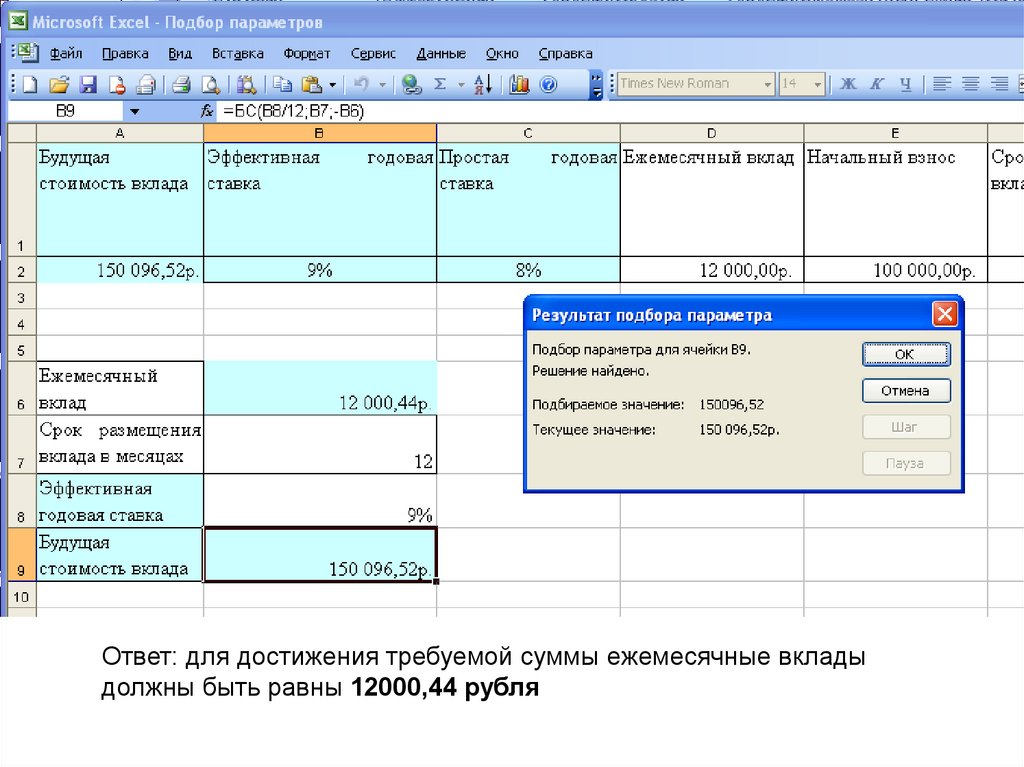Save the workbook with the floppy disk icon
The width and height of the screenshot is (1024, 767).
[88, 85]
